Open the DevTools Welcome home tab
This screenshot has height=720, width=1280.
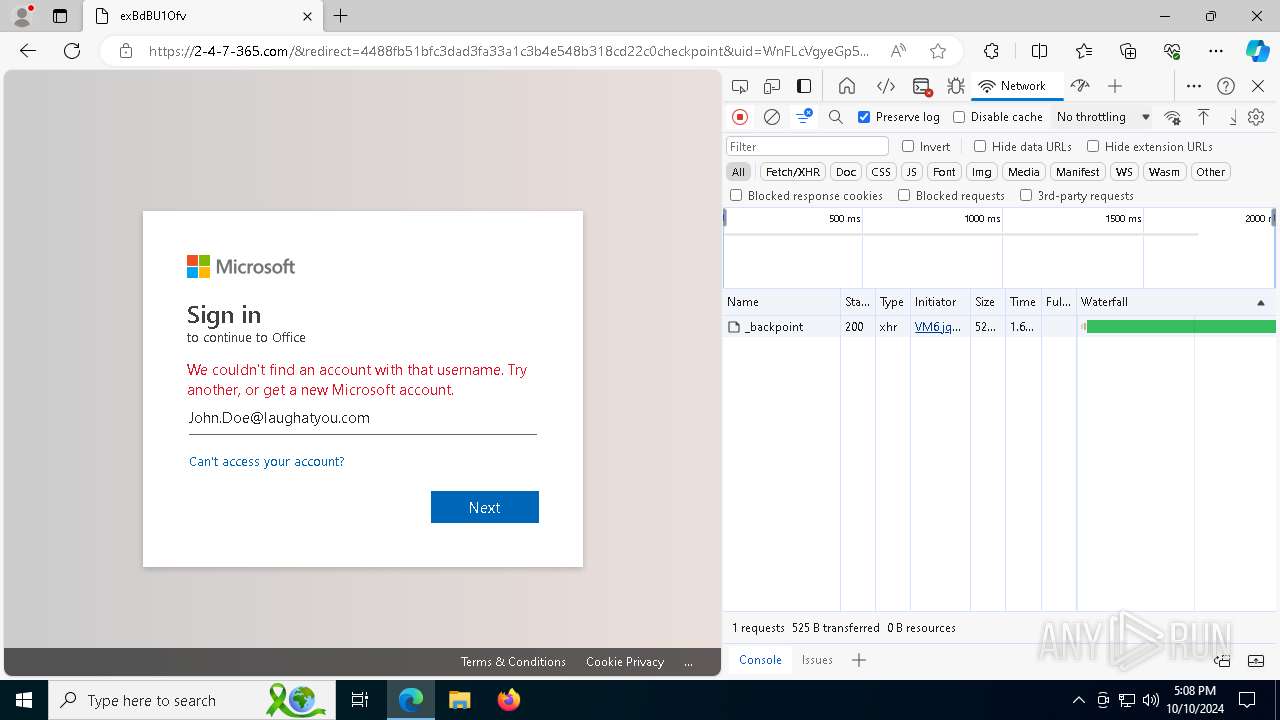pos(847,86)
